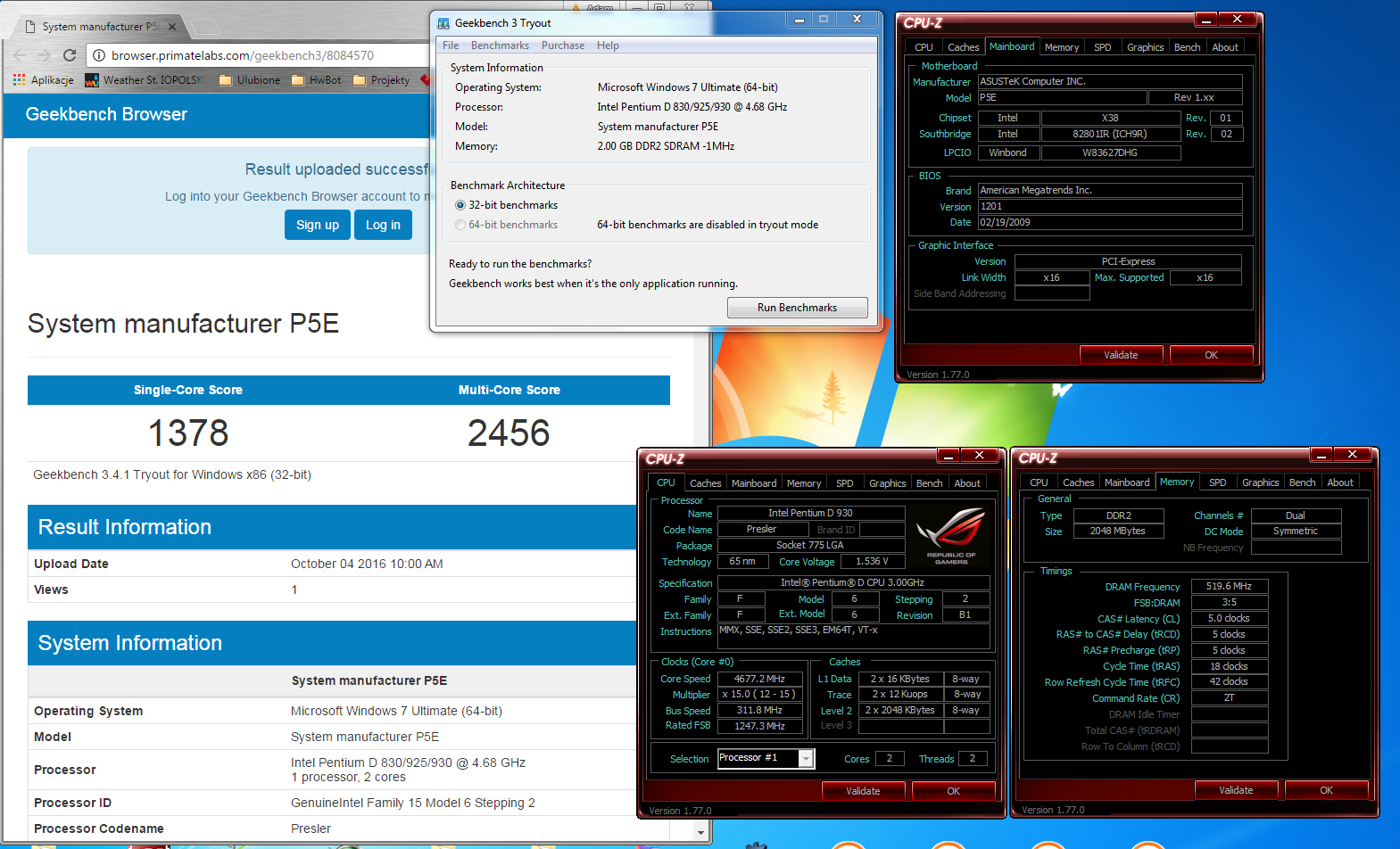Select Caches tab in CPU-Z Memory window

click(1078, 482)
